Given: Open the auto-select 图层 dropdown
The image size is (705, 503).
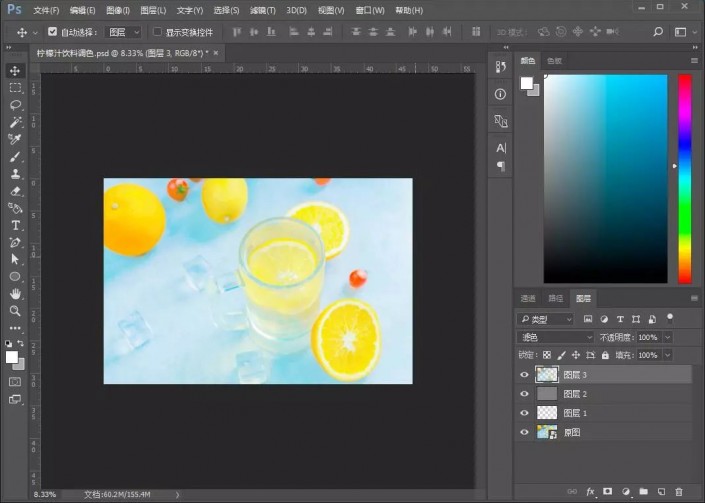Looking at the screenshot, I should coord(123,32).
